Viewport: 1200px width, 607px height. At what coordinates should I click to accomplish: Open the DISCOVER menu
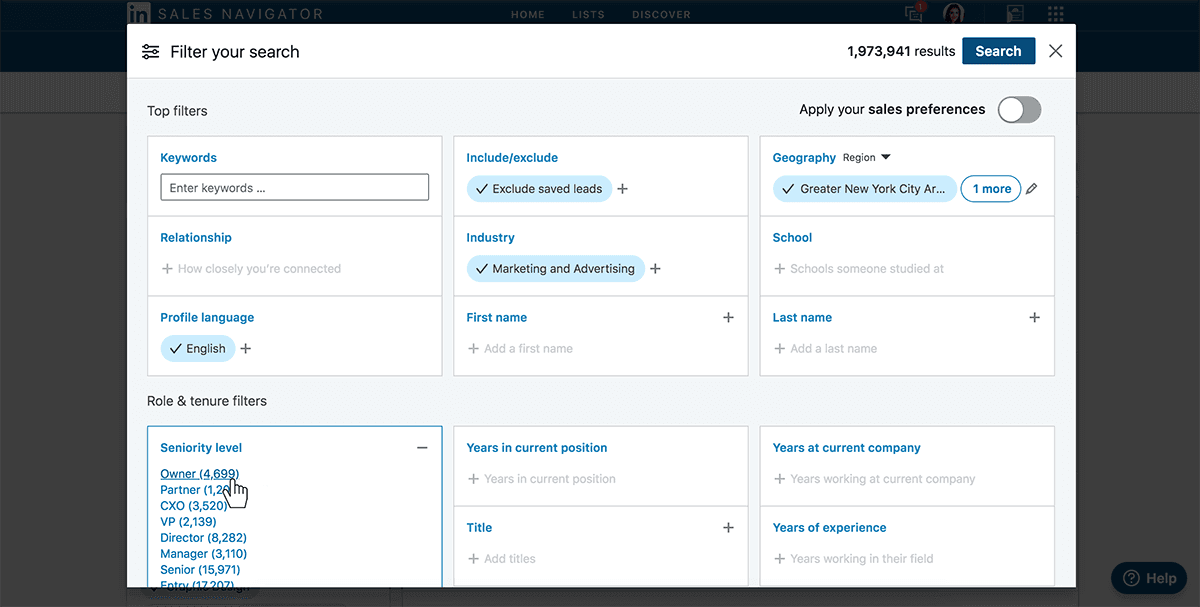[661, 15]
